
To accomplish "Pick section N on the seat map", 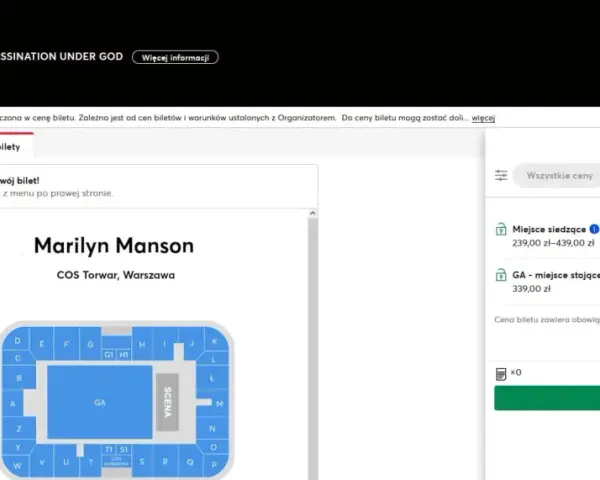I will (x=212, y=428).
